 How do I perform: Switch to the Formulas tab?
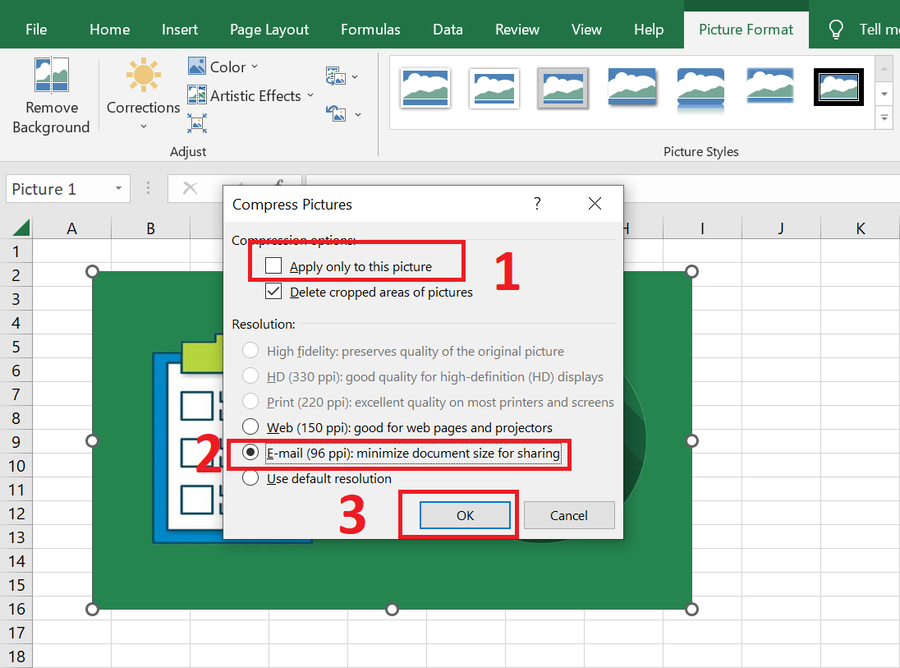(370, 29)
